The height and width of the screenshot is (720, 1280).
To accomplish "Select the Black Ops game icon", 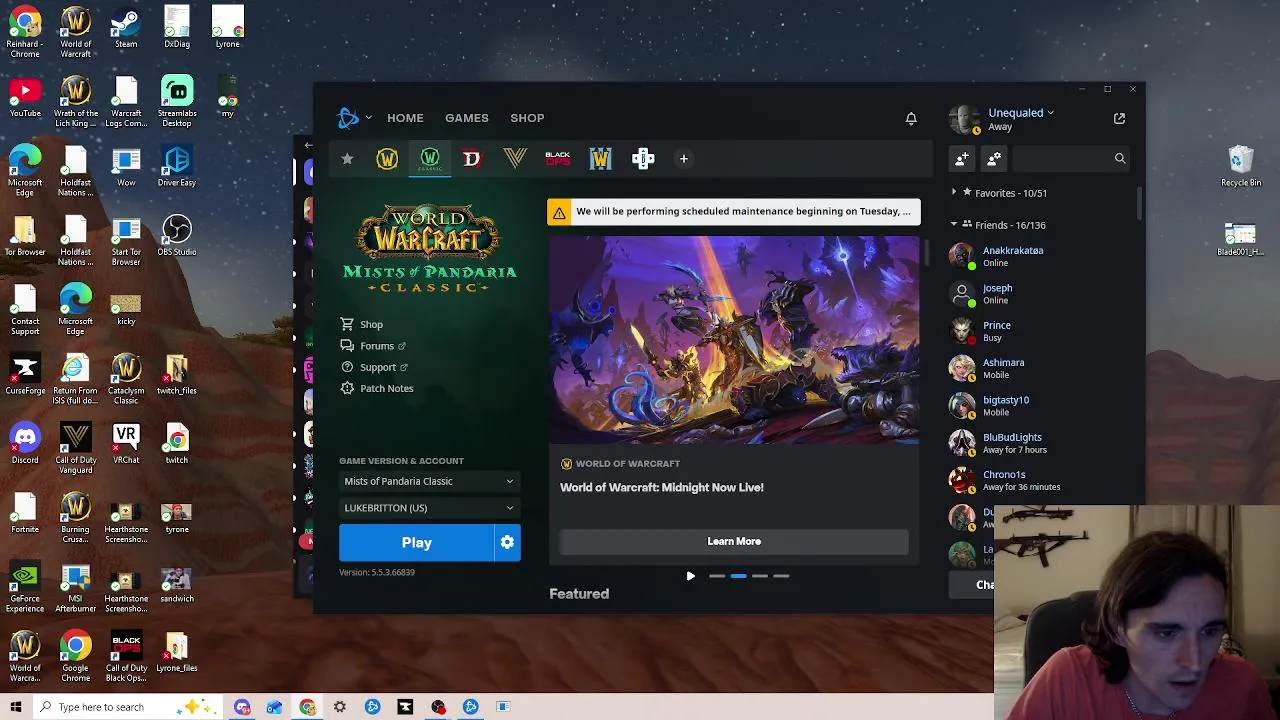I will (x=557, y=158).
